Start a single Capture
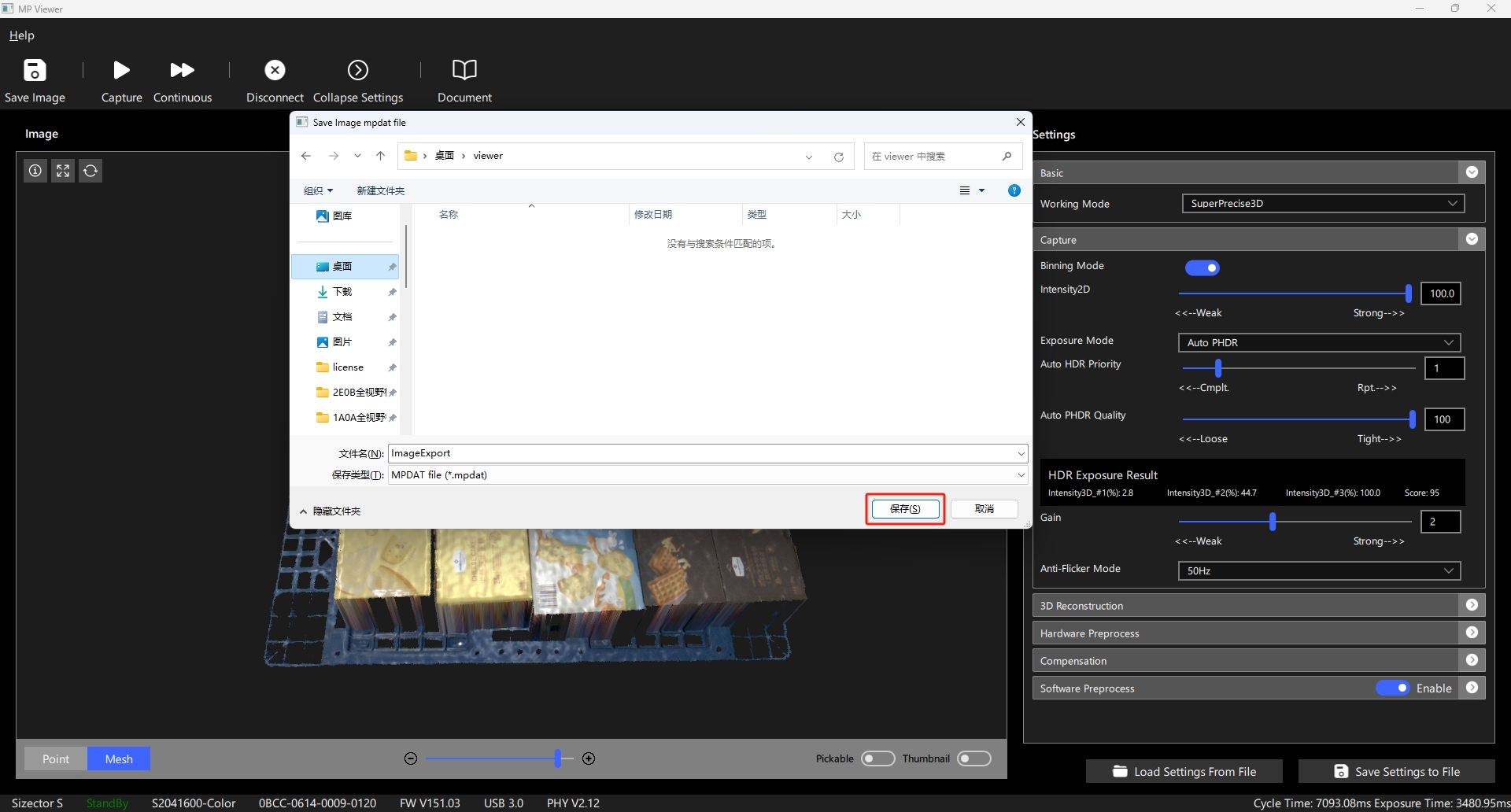1511x812 pixels. coord(121,71)
